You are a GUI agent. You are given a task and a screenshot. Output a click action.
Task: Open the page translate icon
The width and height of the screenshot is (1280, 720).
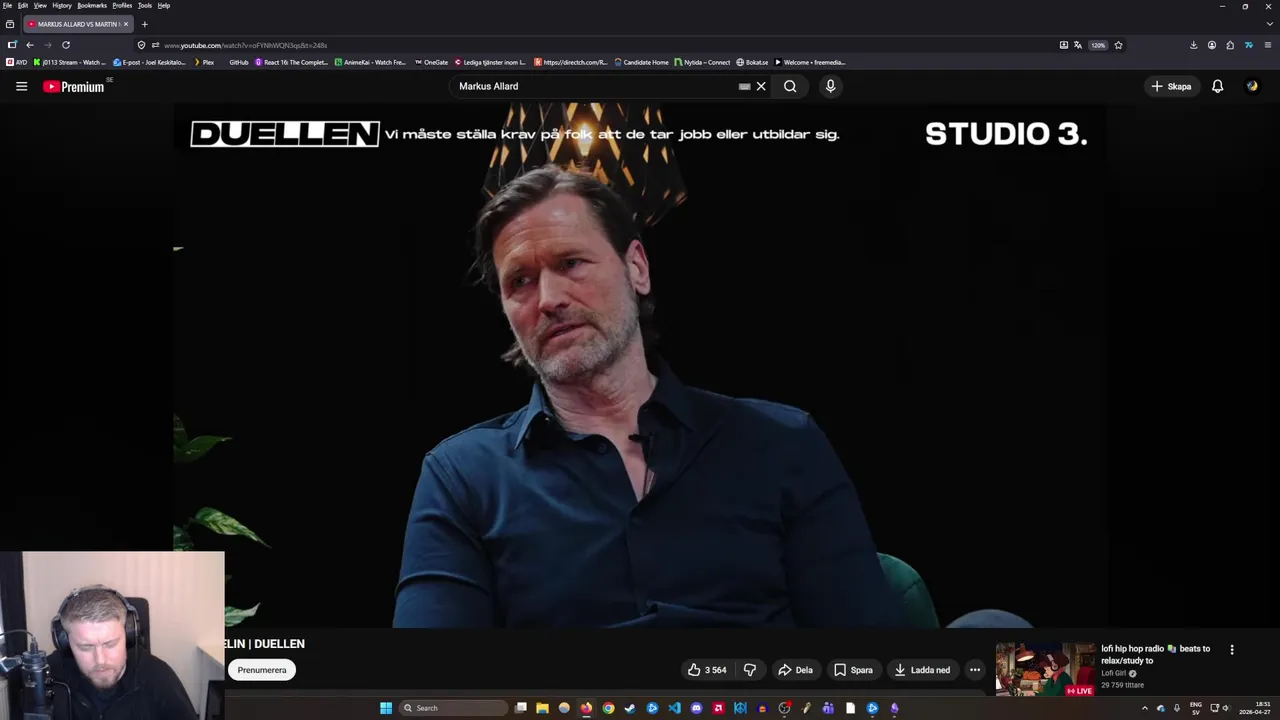tap(1077, 45)
